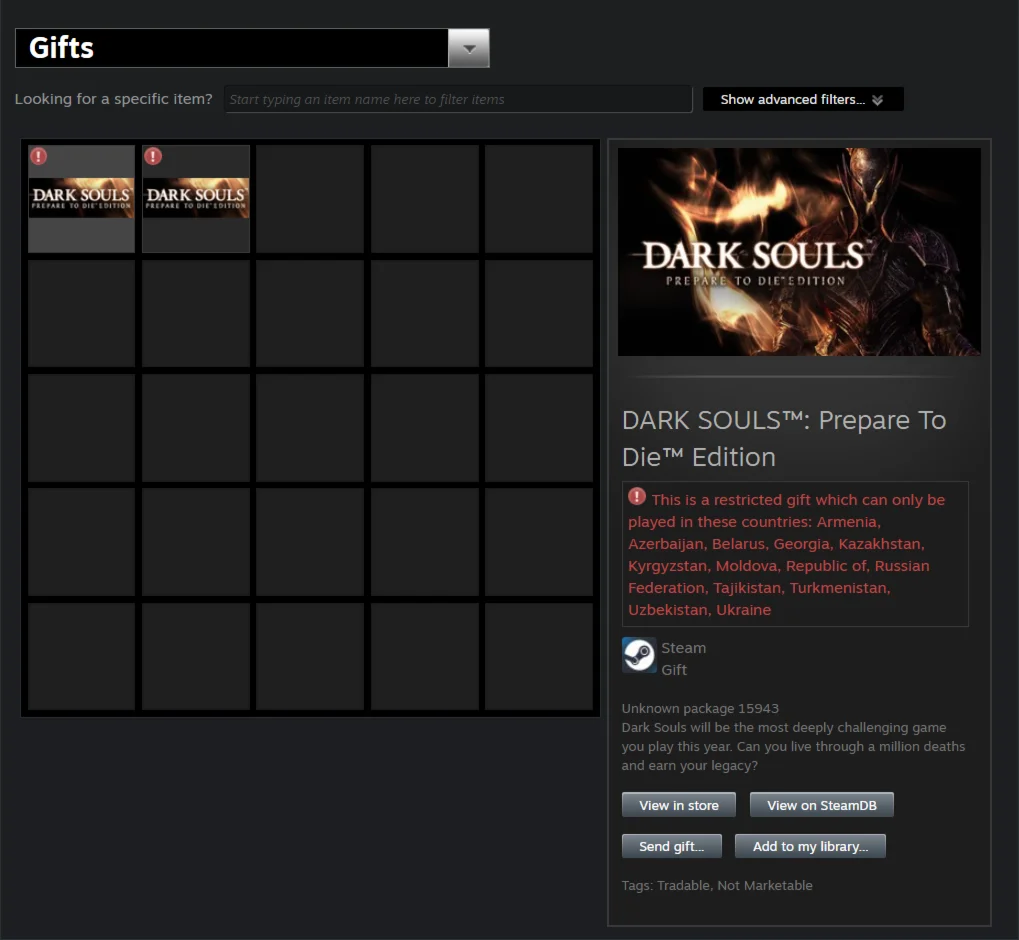Click the Dark Souls game description text

click(793, 746)
